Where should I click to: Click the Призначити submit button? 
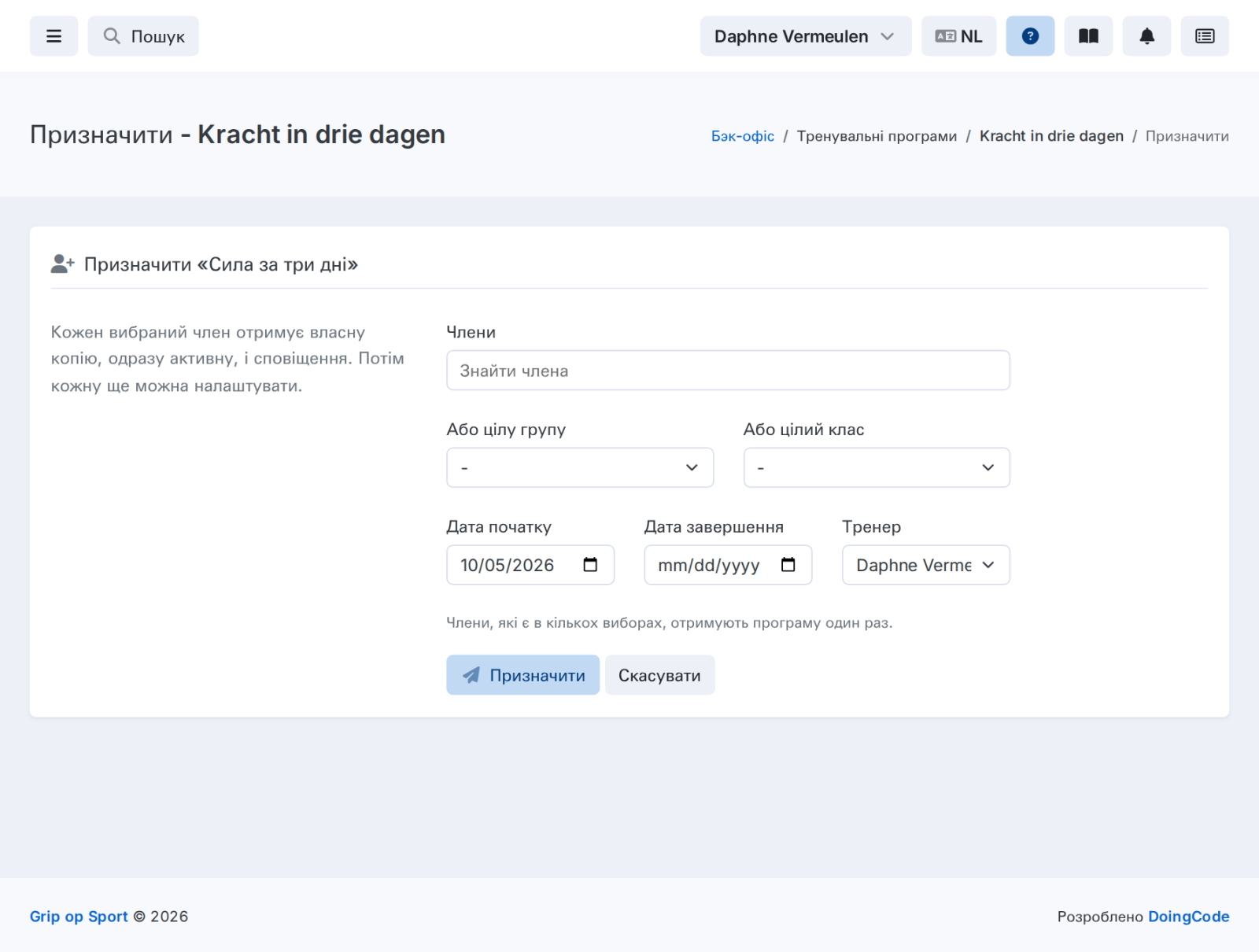(523, 675)
